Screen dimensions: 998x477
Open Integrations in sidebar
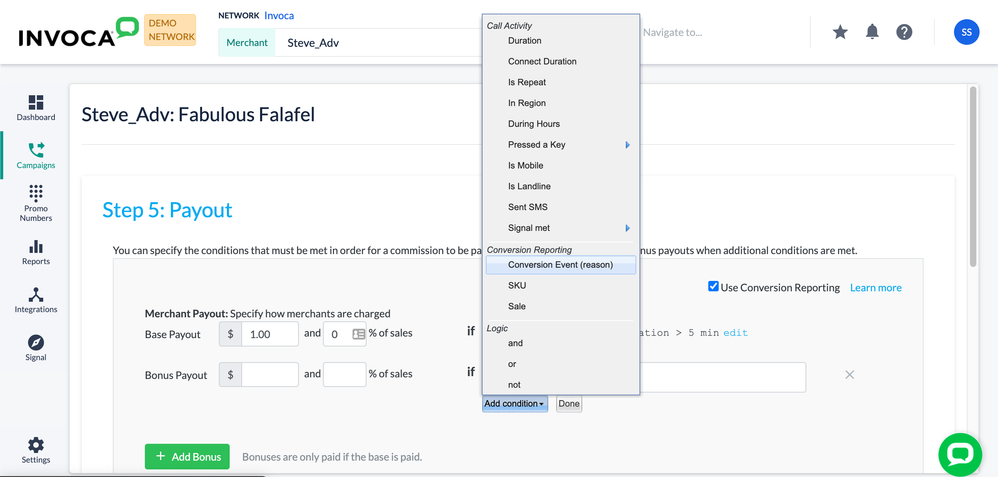pyautogui.click(x=36, y=300)
